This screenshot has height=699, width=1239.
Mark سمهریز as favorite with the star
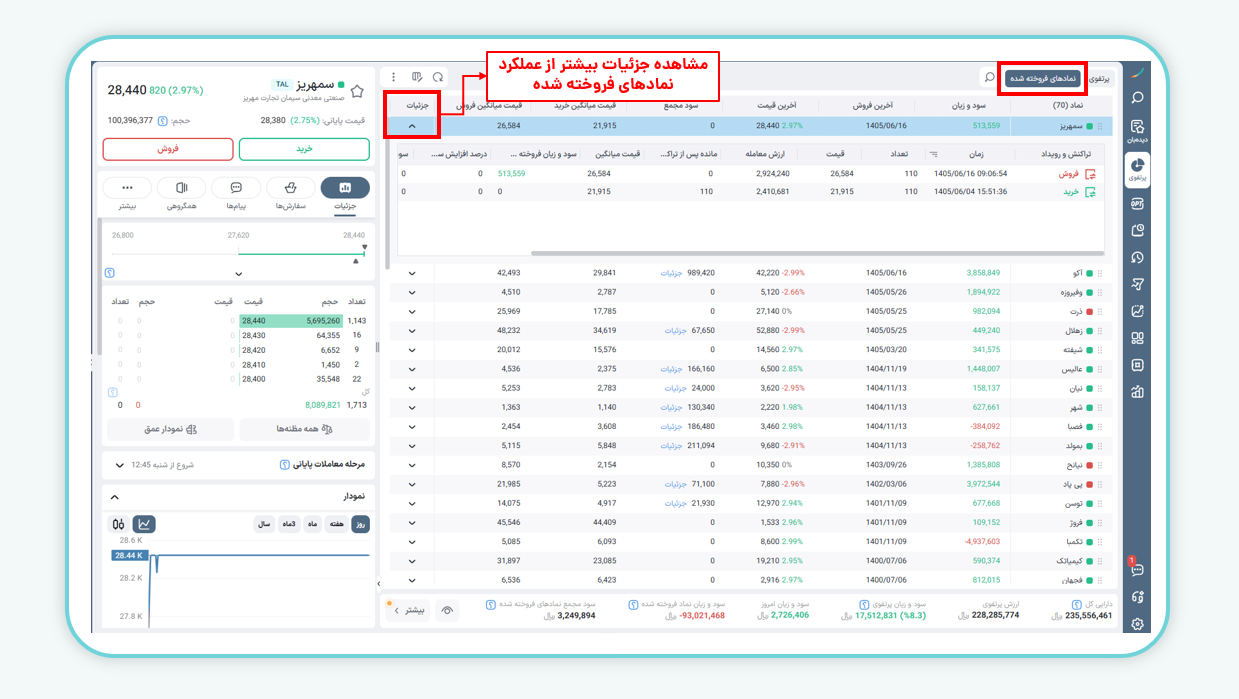tap(357, 92)
